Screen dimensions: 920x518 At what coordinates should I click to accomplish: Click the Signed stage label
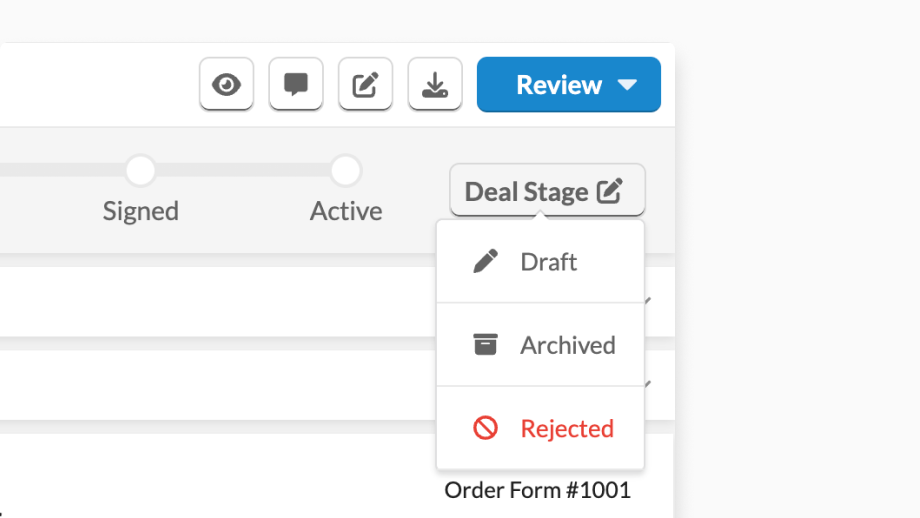click(141, 211)
